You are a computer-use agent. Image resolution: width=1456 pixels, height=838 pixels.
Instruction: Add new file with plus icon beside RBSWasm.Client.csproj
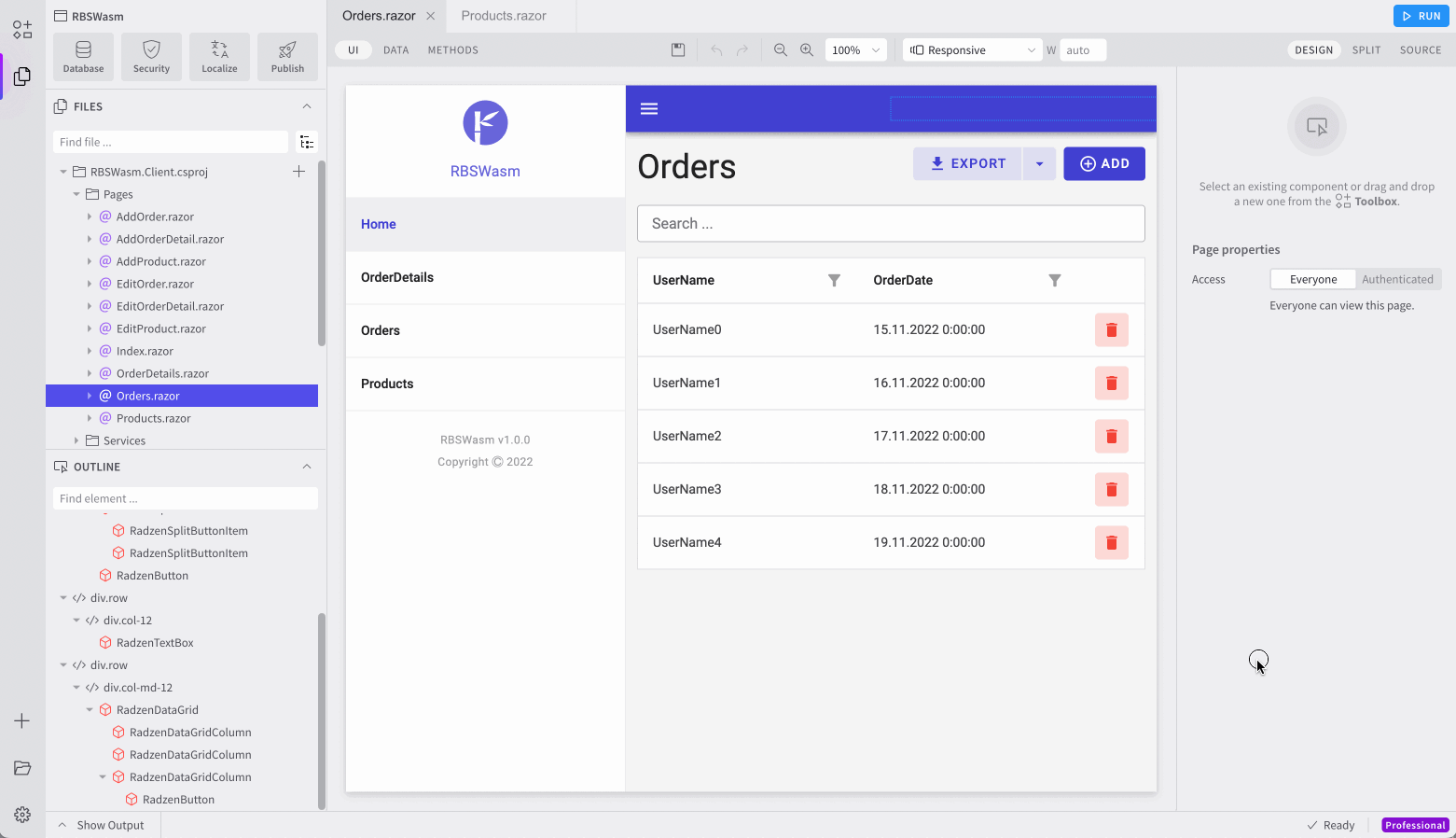click(x=298, y=171)
